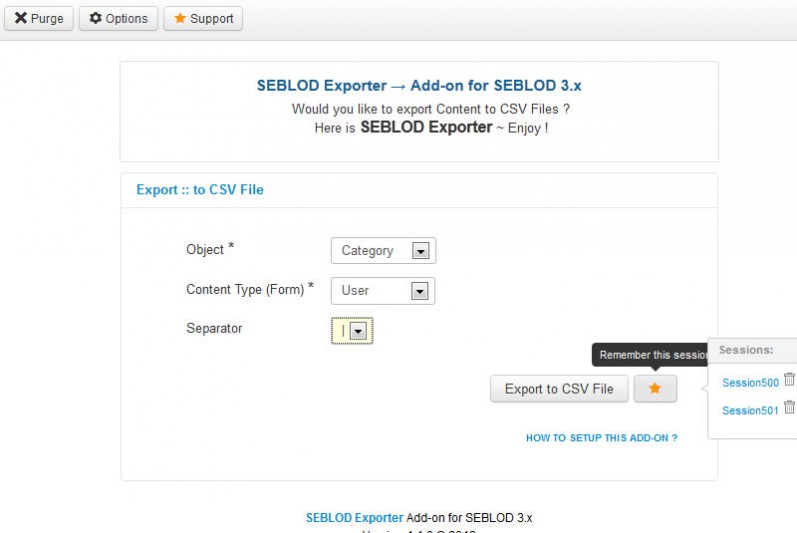Image resolution: width=797 pixels, height=533 pixels.
Task: Click the Export :: to CSV File heading
Action: [x=200, y=190]
